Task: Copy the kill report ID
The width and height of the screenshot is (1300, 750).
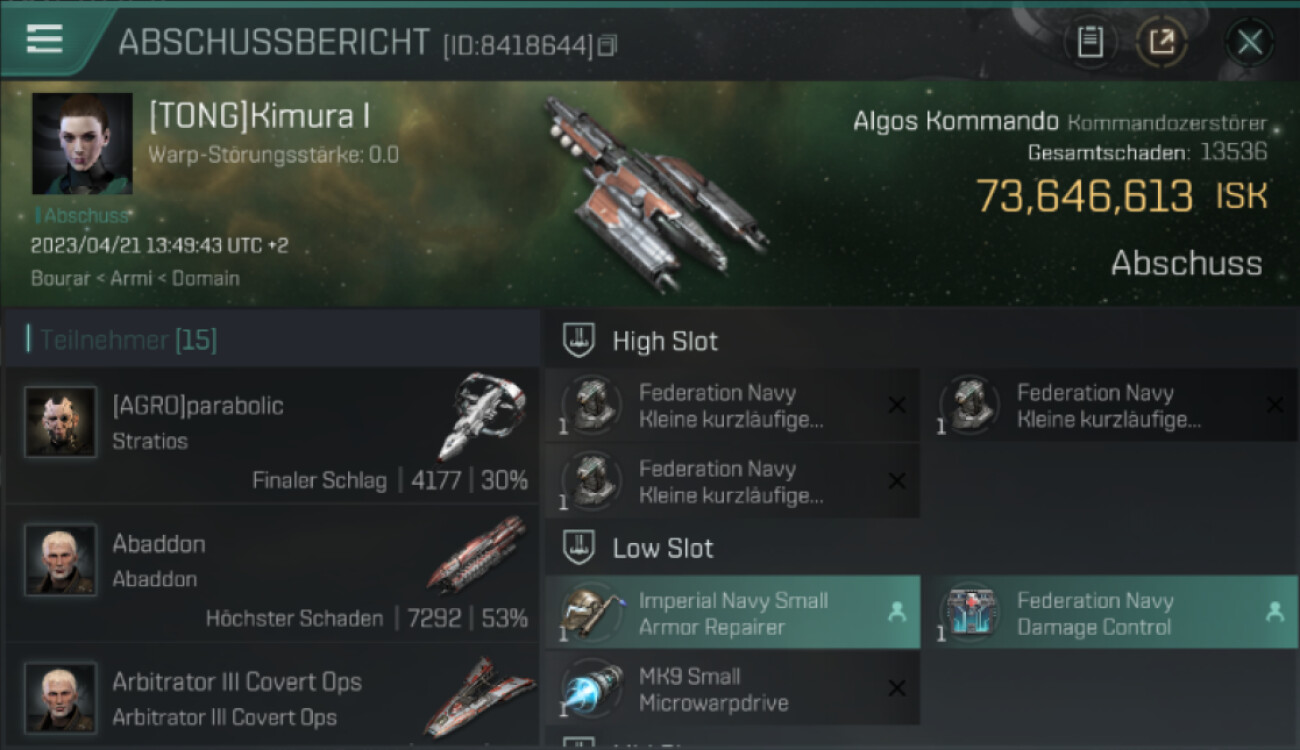Action: point(607,45)
